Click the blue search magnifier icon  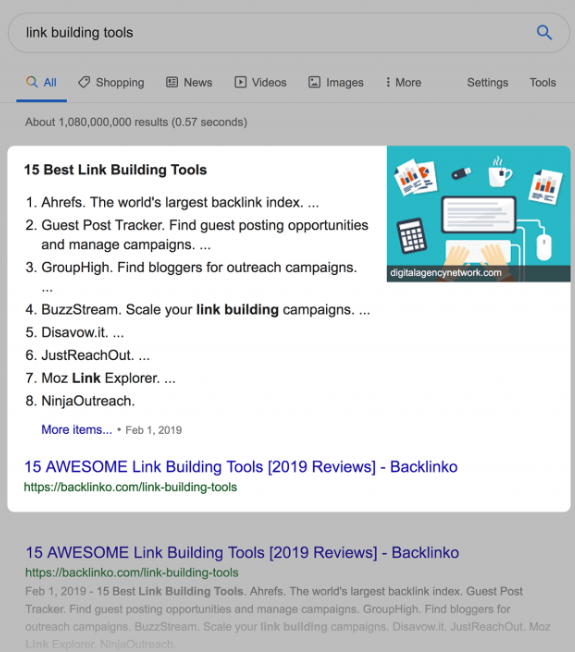click(544, 32)
